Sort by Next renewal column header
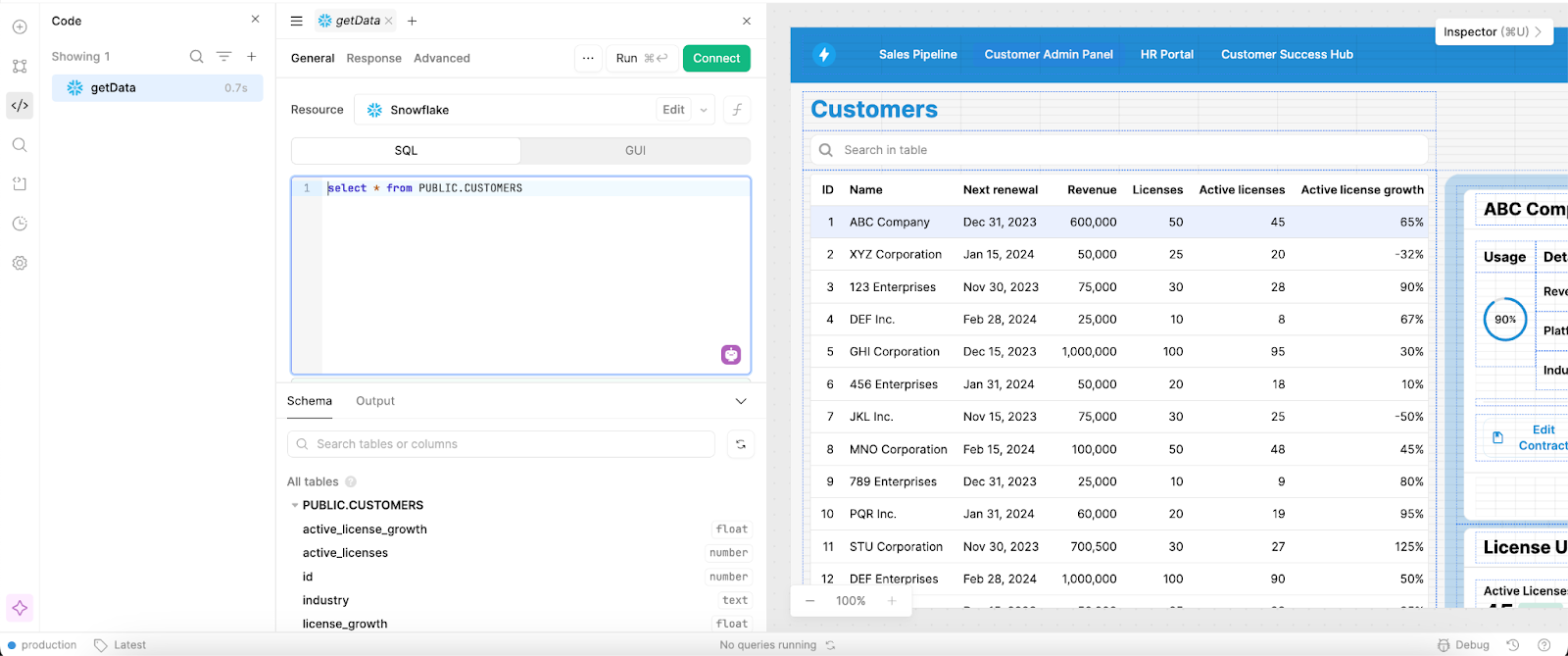The image size is (1568, 656). coord(1000,190)
